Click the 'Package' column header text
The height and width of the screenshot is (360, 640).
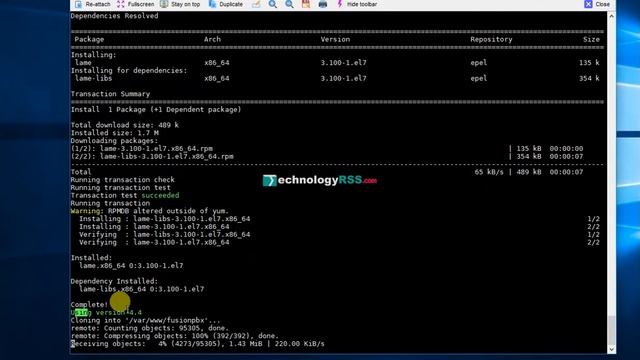89,39
